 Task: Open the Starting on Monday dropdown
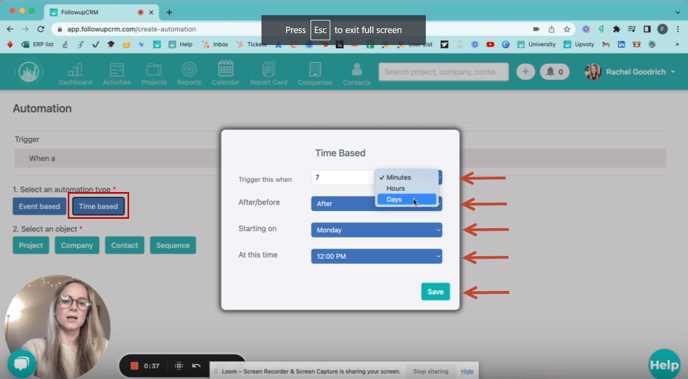point(376,230)
